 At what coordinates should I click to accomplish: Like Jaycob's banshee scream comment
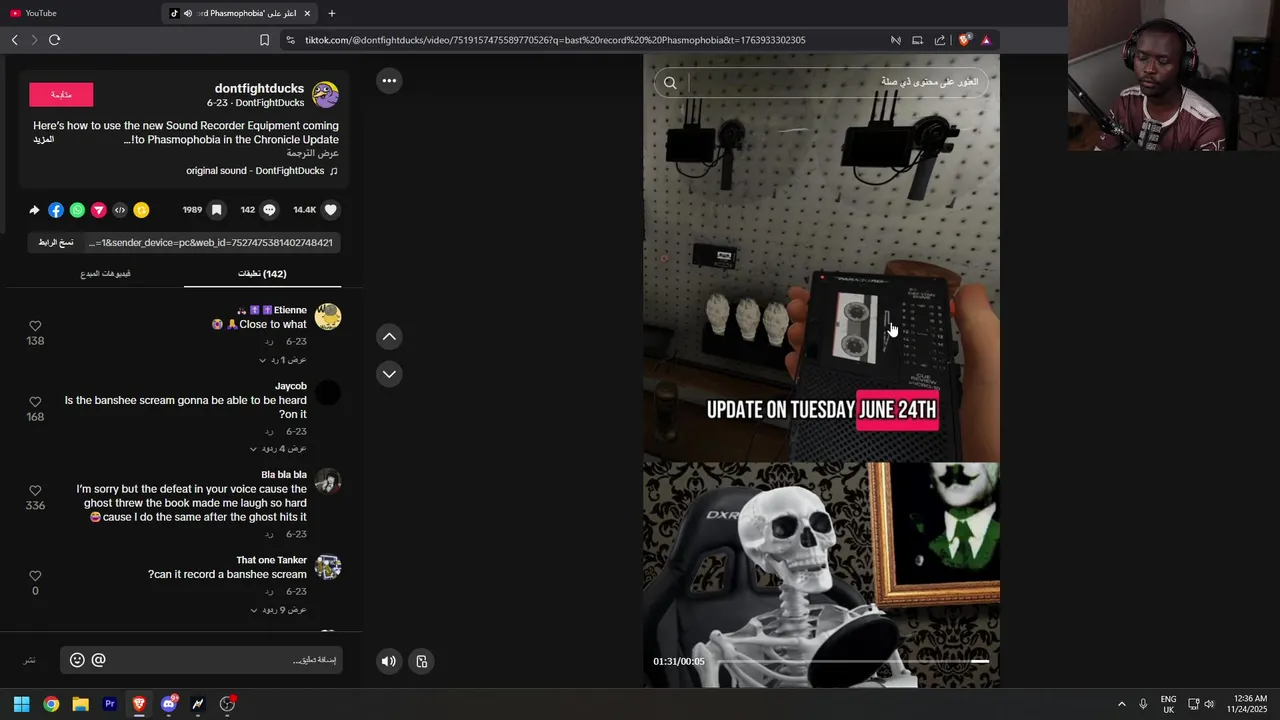35,402
